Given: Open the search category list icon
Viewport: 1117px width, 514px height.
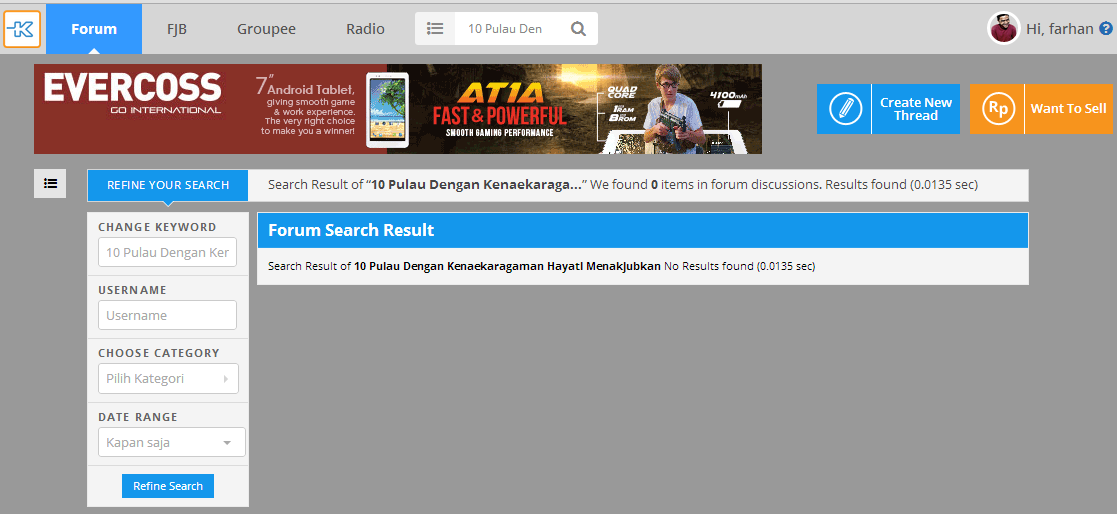Looking at the screenshot, I should click(x=435, y=28).
